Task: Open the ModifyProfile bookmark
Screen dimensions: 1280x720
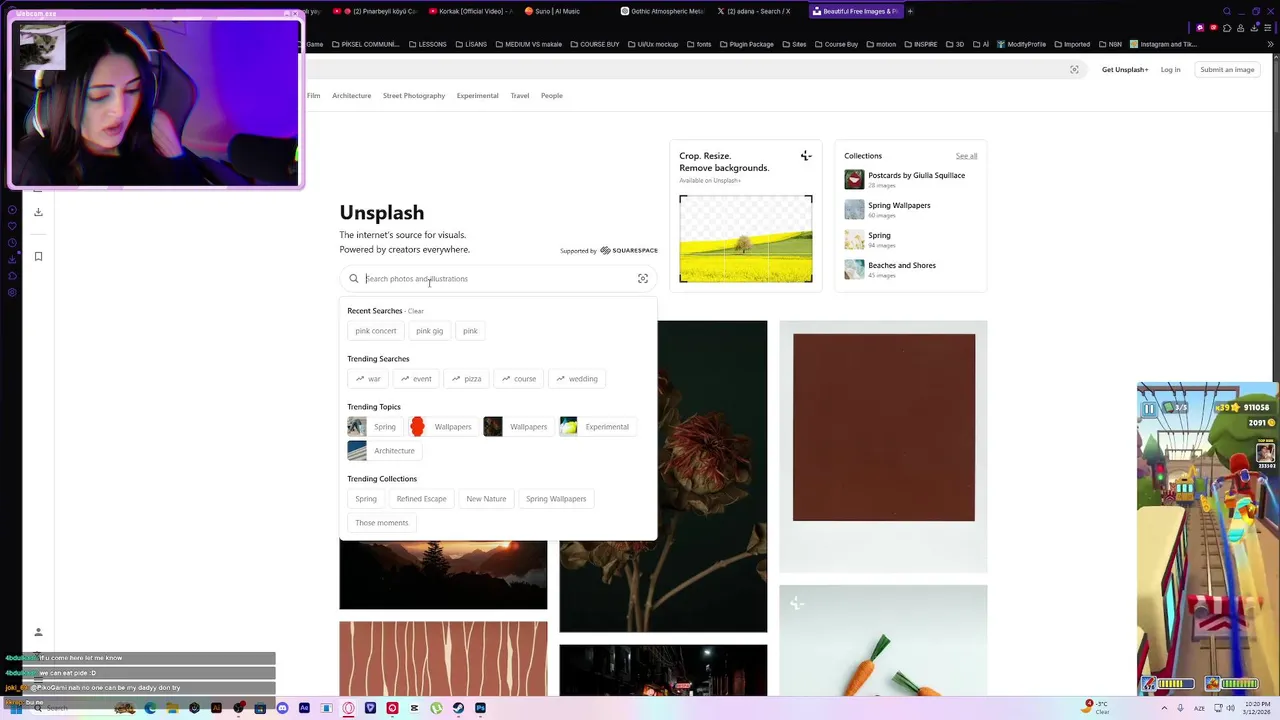Action: pyautogui.click(x=1021, y=44)
